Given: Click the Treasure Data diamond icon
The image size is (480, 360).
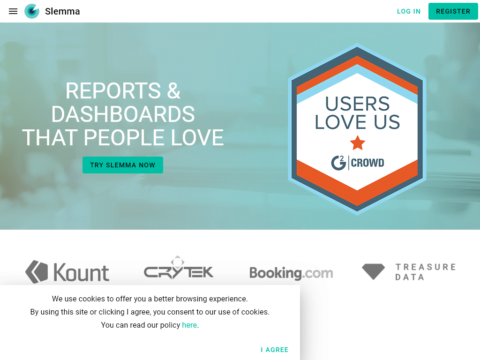Looking at the screenshot, I should 373,272.
